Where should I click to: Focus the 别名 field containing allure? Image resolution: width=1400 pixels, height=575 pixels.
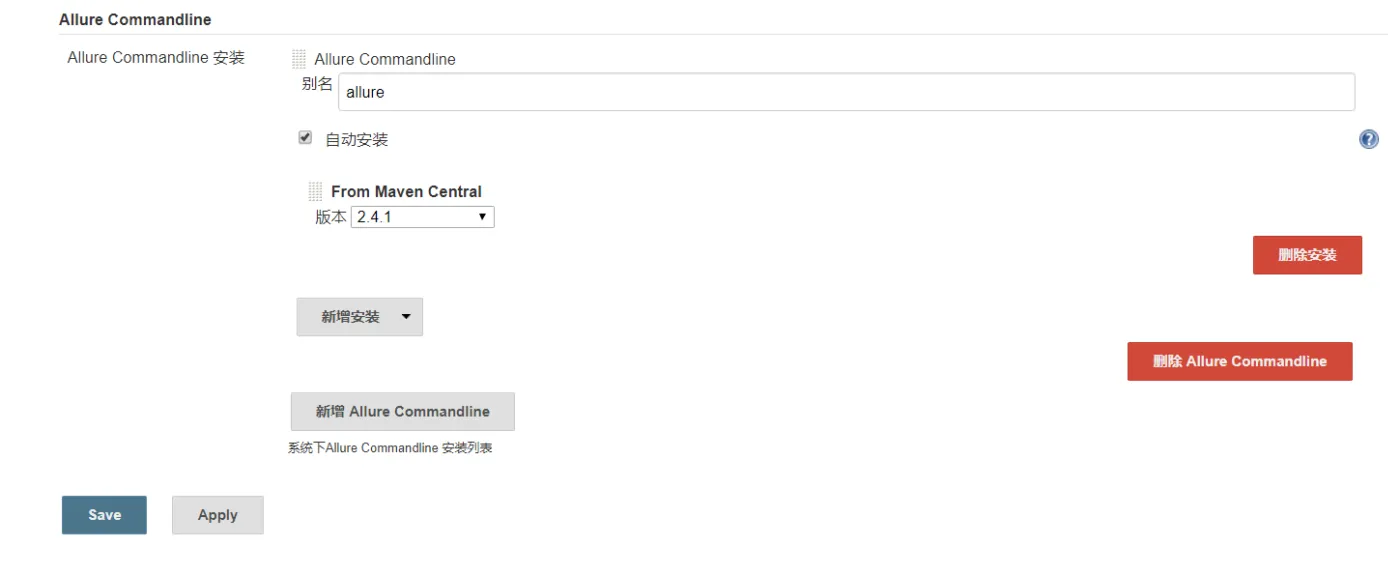click(846, 92)
